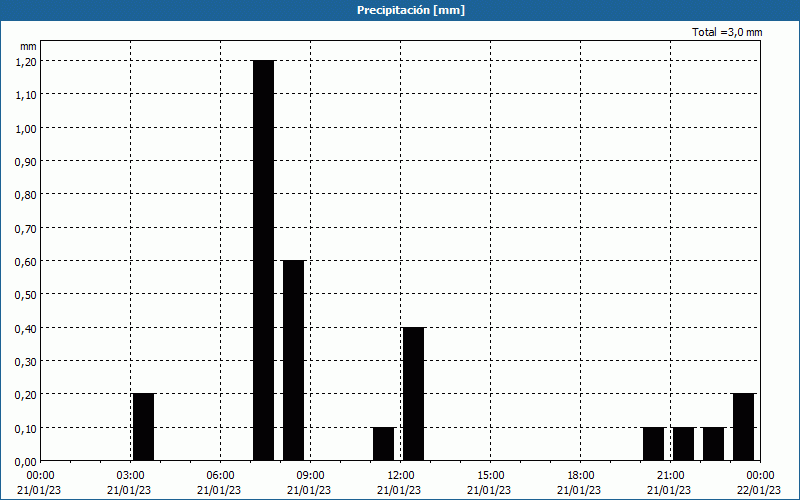Screen dimensions: 800x500
Task: Click the 12:00 time axis label
Action: [401, 476]
